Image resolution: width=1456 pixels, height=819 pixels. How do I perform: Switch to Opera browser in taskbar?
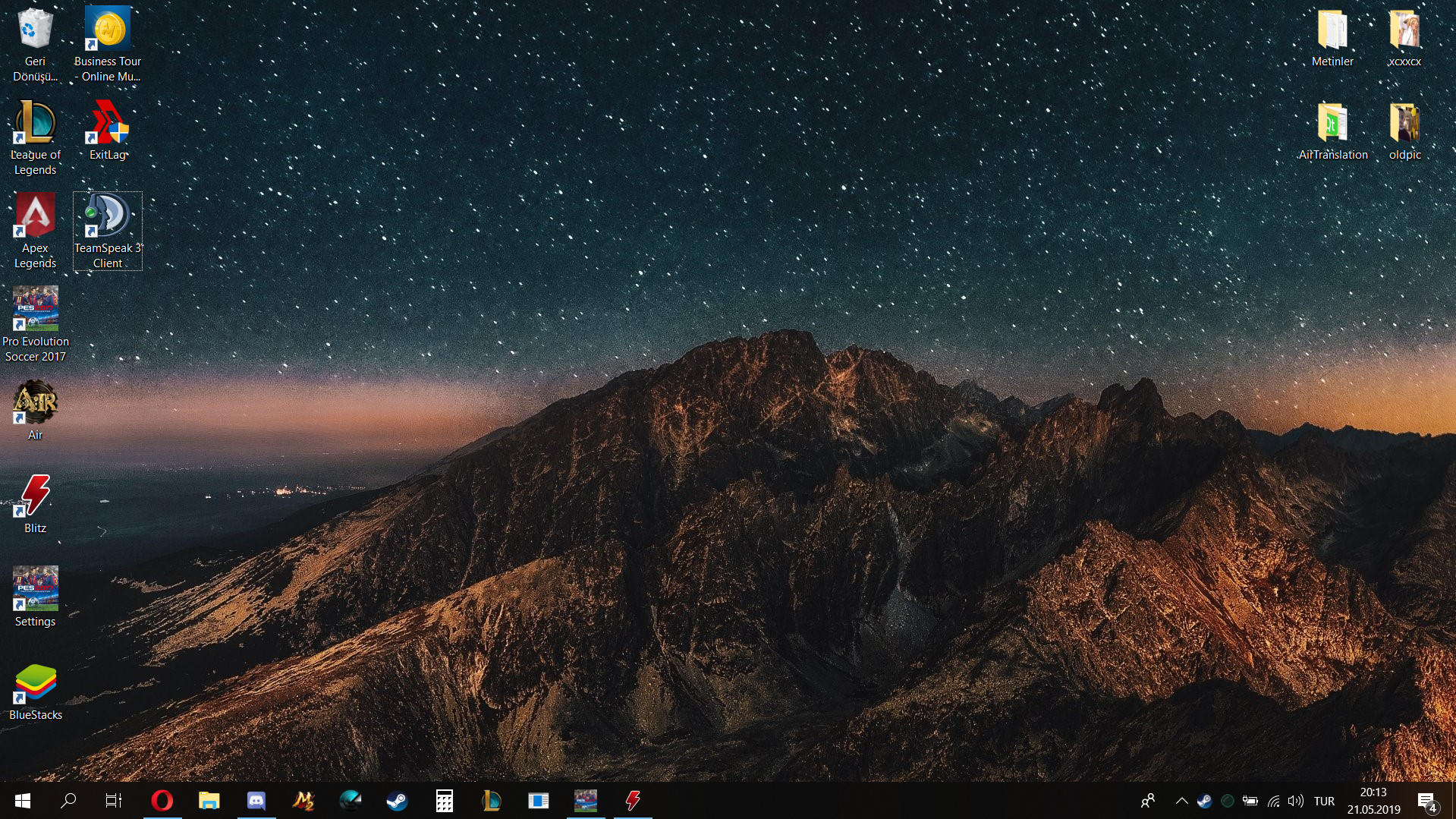pos(162,801)
